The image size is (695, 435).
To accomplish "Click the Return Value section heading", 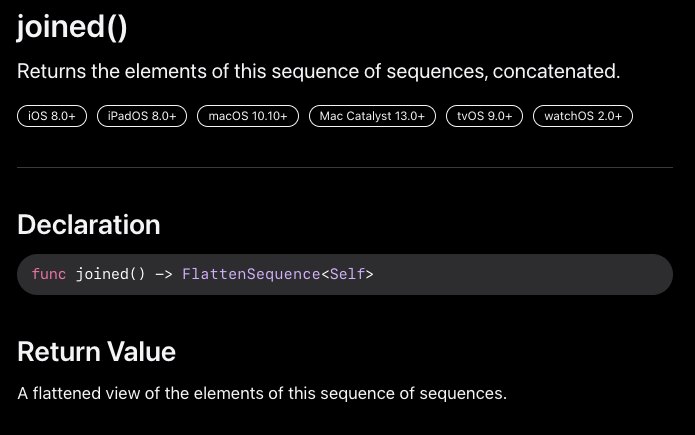I will (97, 351).
